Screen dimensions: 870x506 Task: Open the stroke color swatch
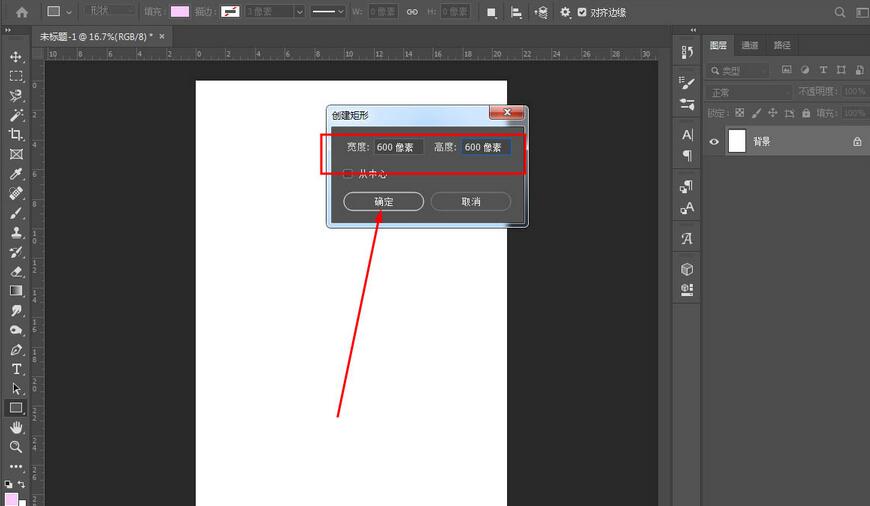pyautogui.click(x=230, y=12)
